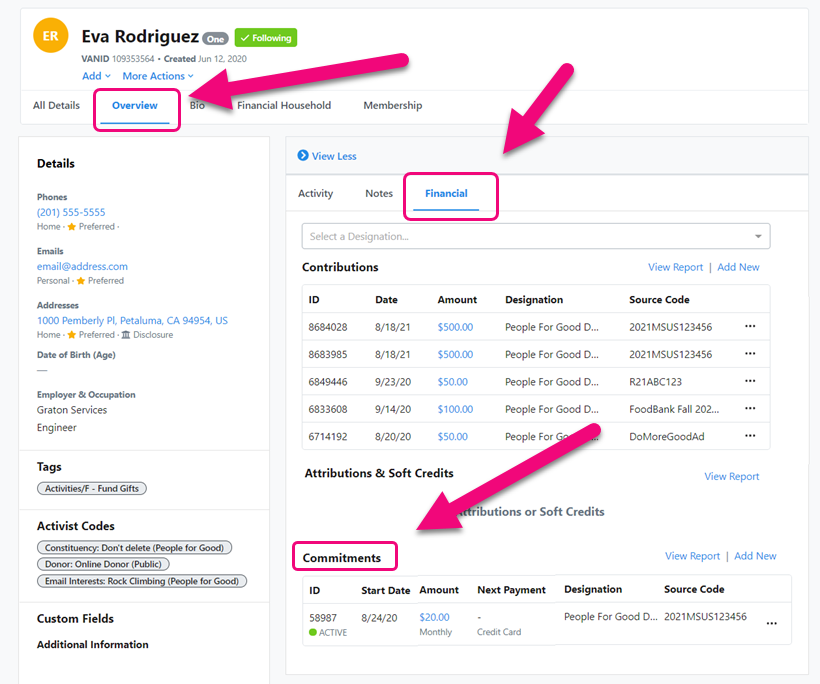The image size is (820, 684).
Task: Click the Date column header in Contributions
Action: pyautogui.click(x=386, y=300)
